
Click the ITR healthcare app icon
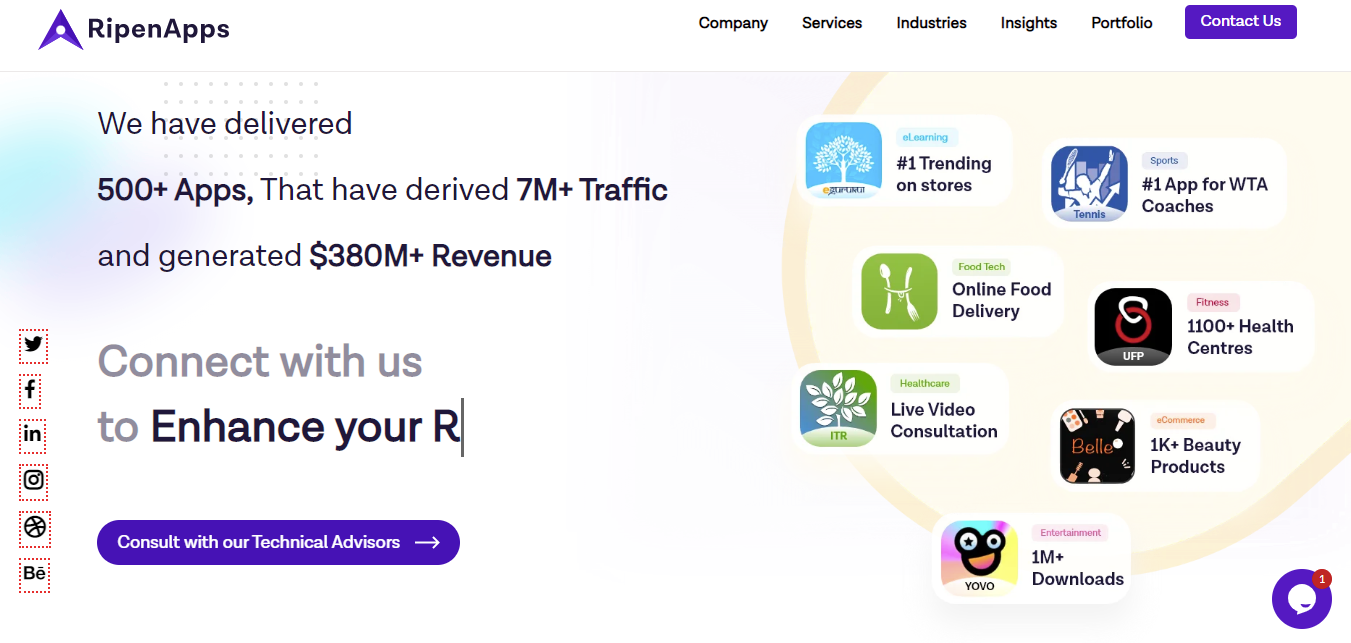pos(838,408)
